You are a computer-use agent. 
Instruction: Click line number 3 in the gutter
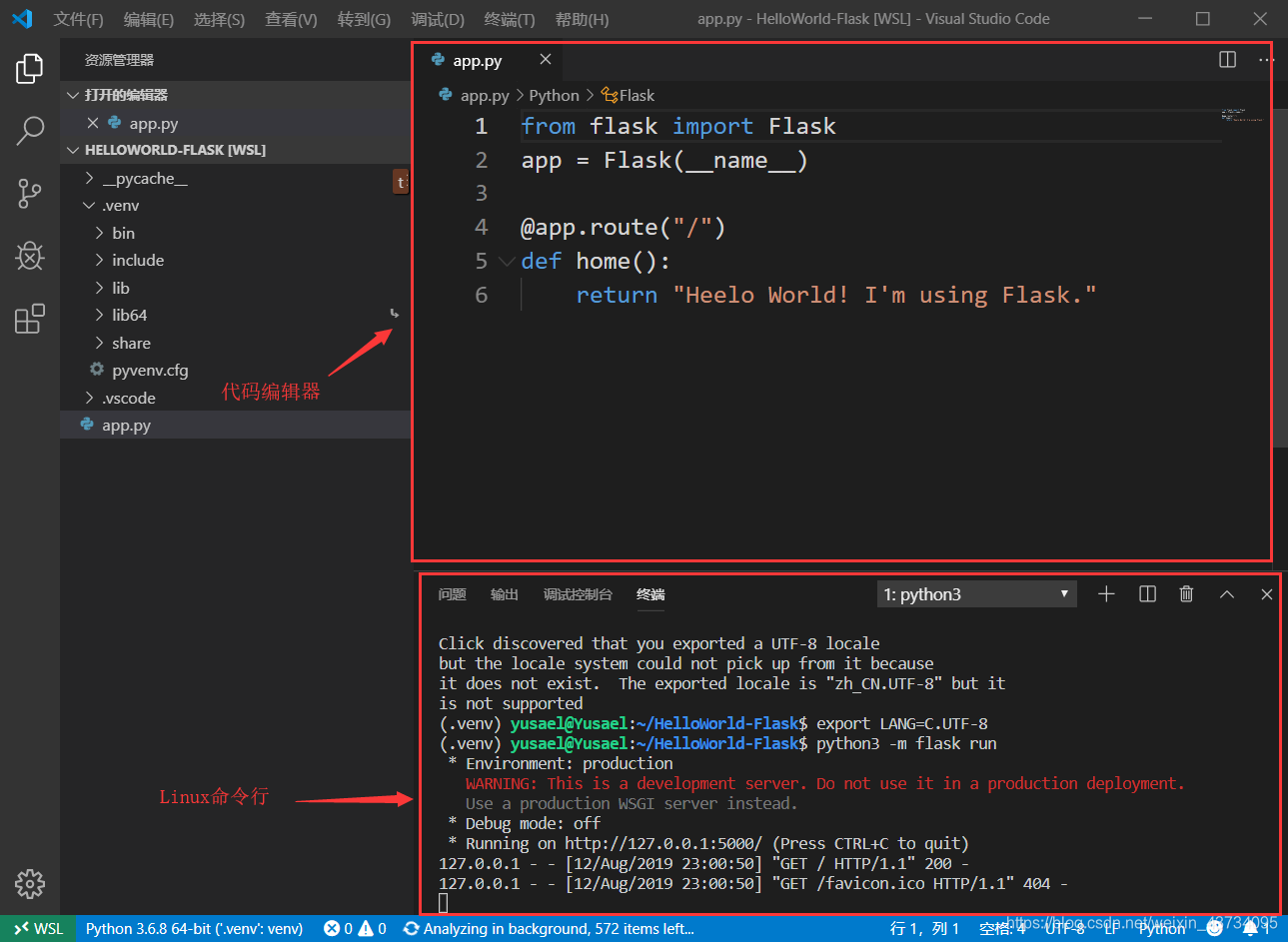click(x=481, y=193)
